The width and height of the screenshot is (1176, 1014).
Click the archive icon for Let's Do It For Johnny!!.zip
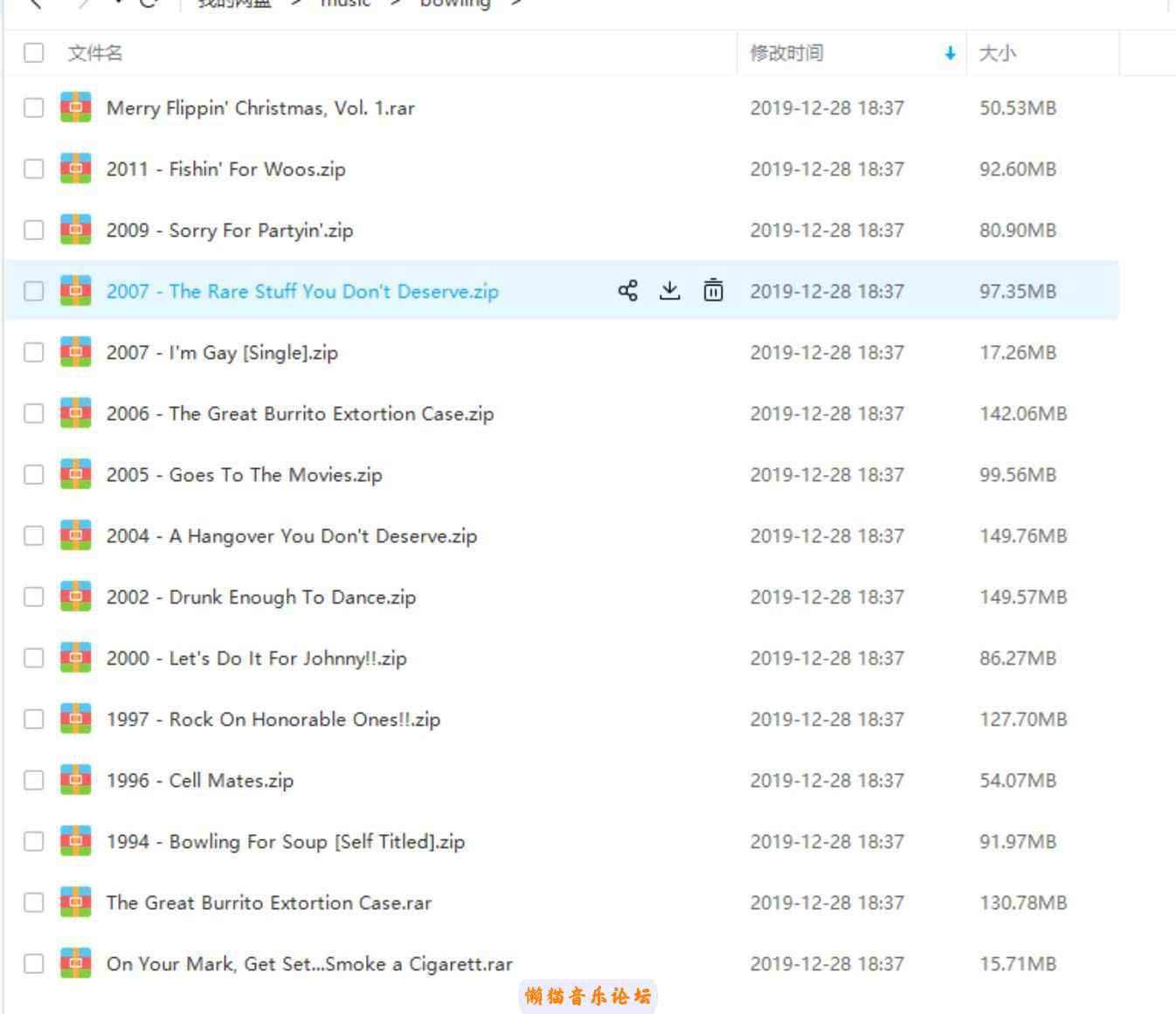[x=75, y=658]
